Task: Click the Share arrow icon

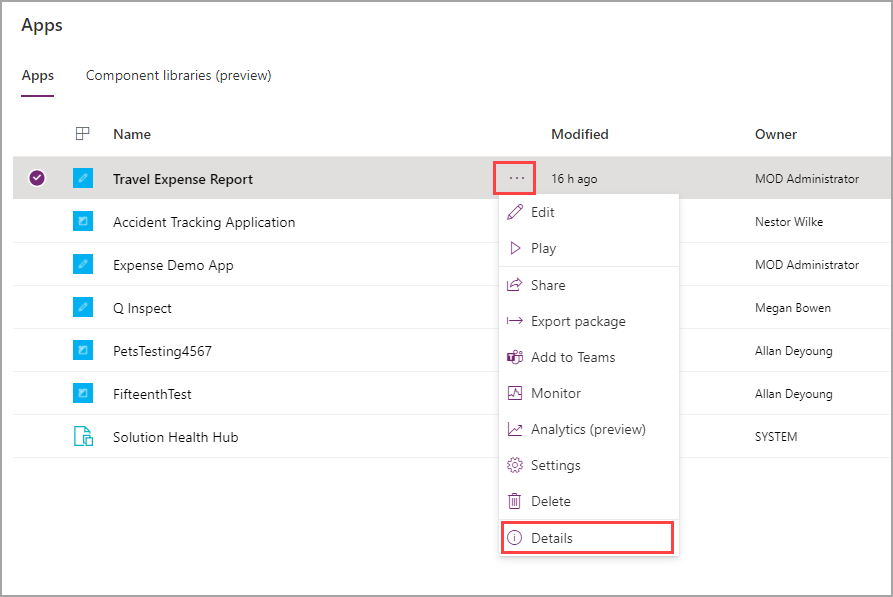Action: click(x=515, y=285)
